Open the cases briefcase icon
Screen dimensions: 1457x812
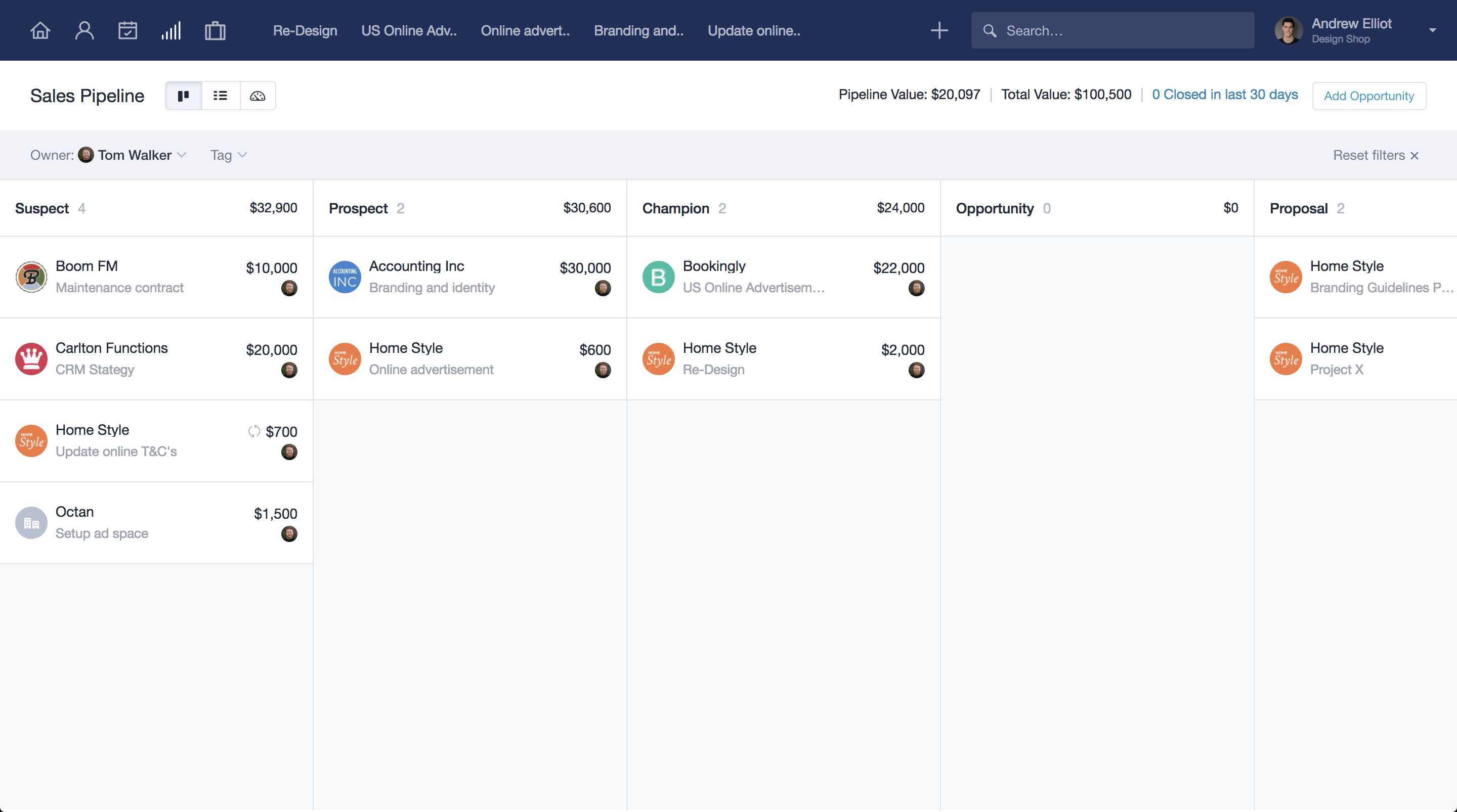215,30
